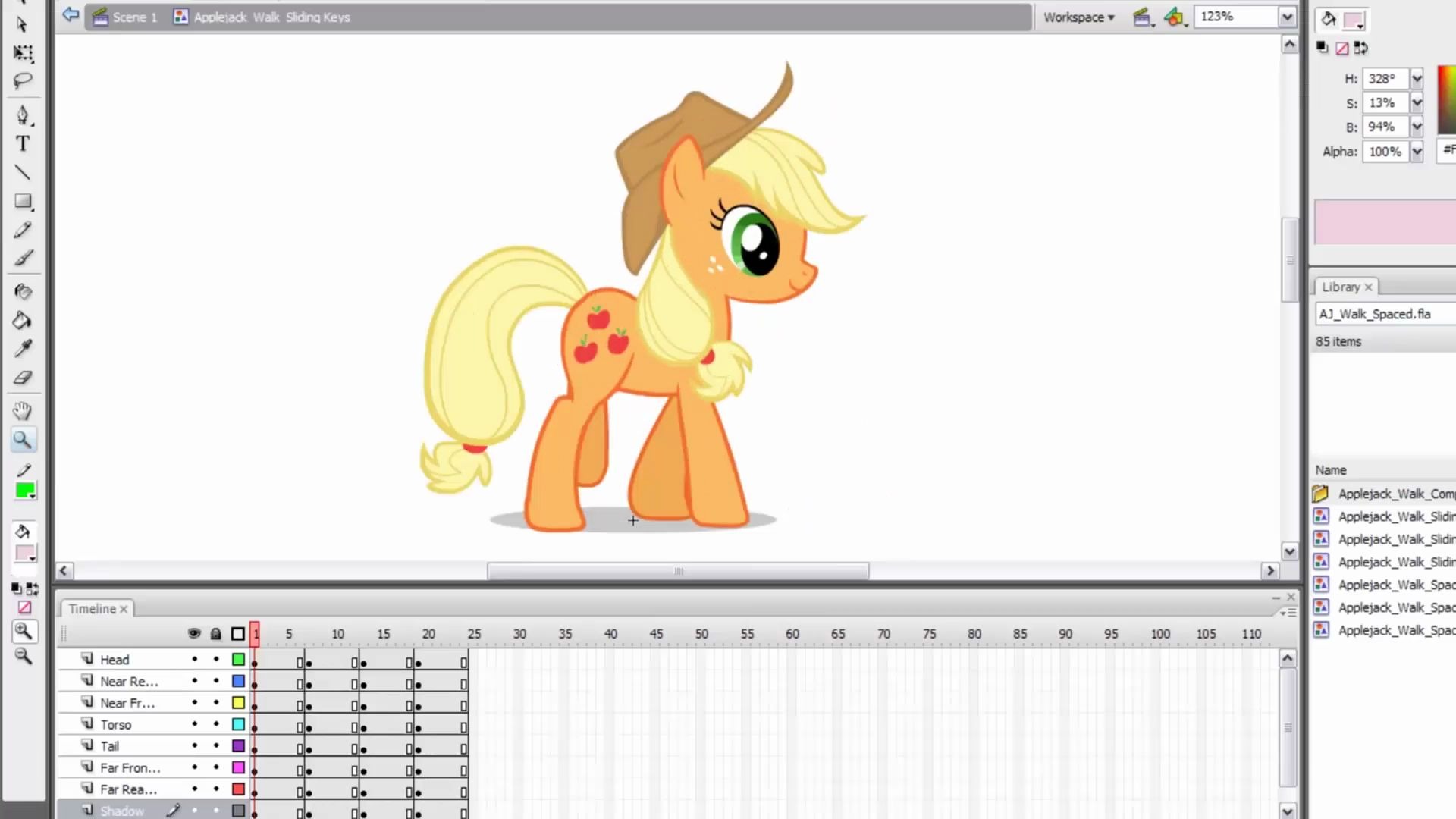Switch to the Library panel tab

pos(1340,287)
